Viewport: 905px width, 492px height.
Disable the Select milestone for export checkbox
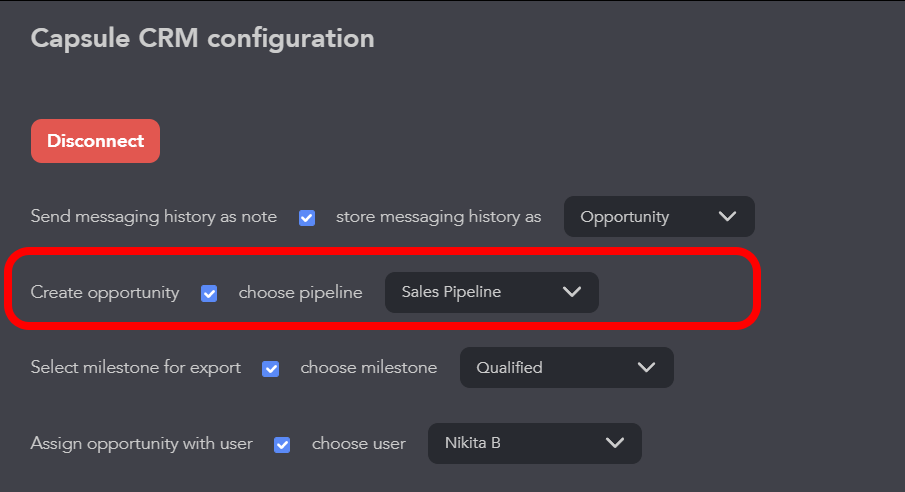coord(270,368)
